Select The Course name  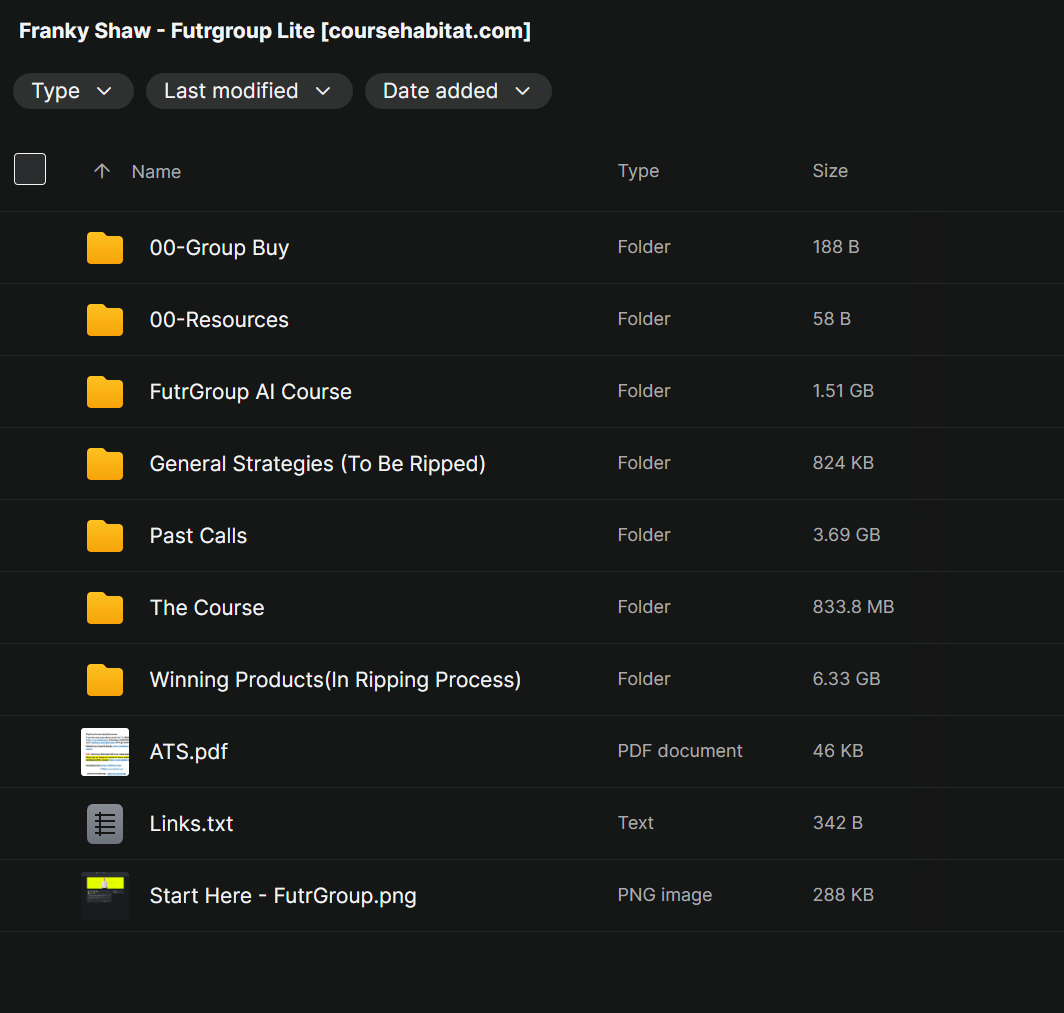207,607
